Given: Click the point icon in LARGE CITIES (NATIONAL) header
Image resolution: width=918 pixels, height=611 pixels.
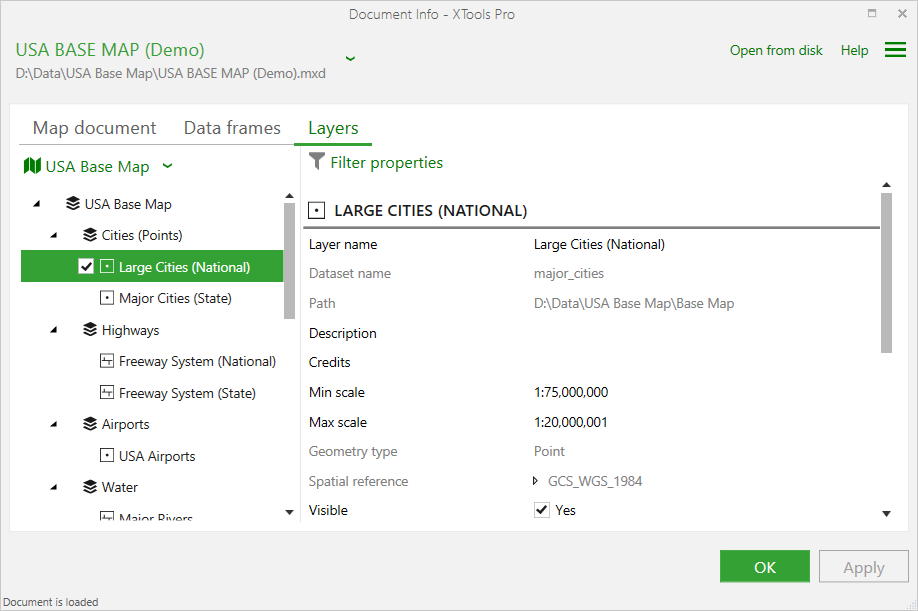Looking at the screenshot, I should pos(316,210).
